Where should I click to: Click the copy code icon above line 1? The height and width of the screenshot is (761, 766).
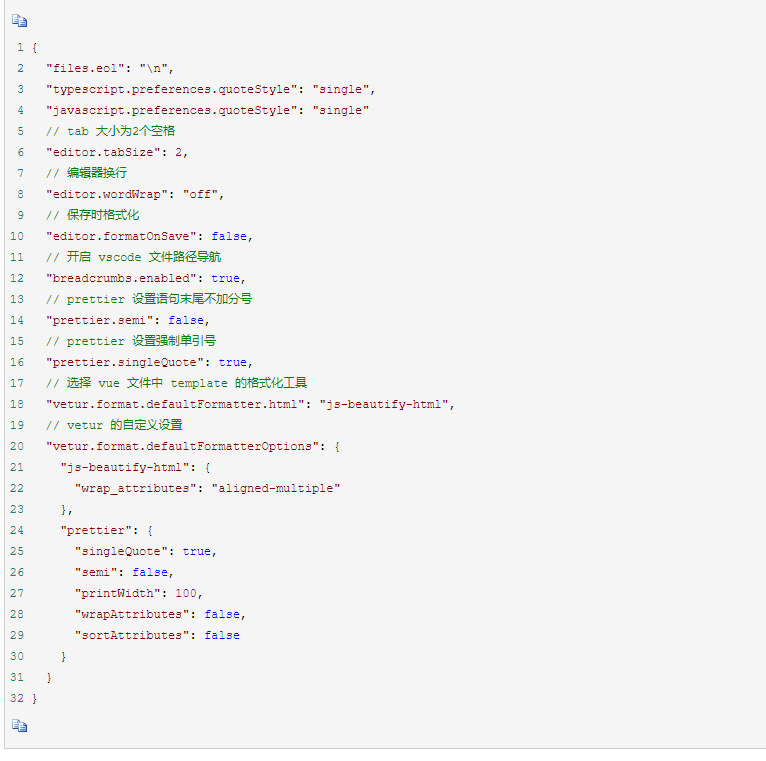[x=20, y=21]
